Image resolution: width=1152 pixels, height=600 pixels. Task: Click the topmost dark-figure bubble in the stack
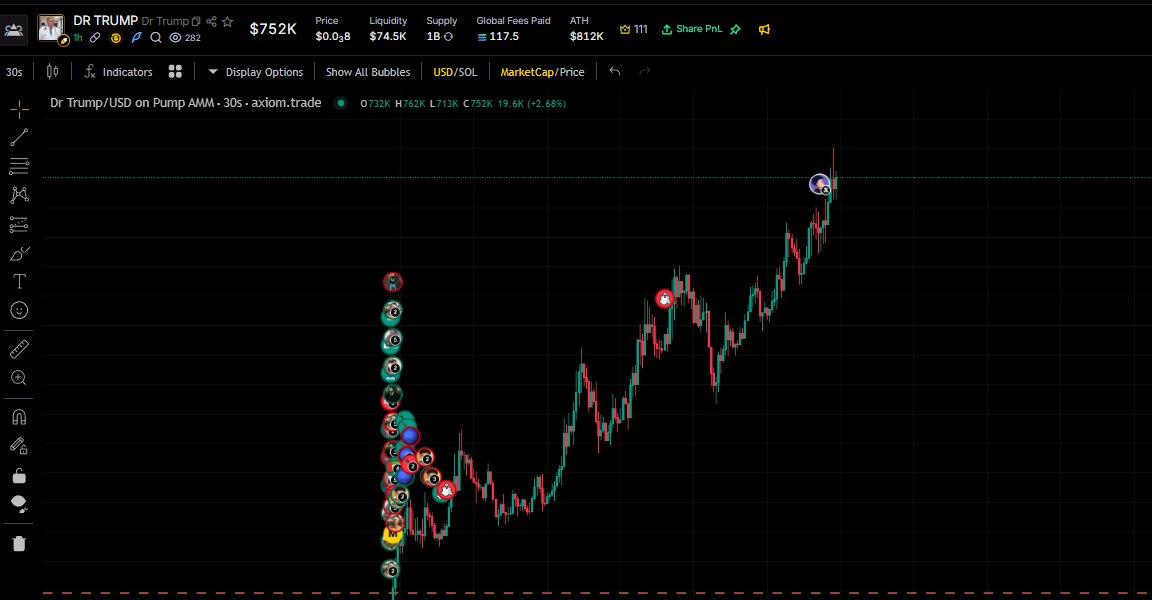(x=393, y=282)
